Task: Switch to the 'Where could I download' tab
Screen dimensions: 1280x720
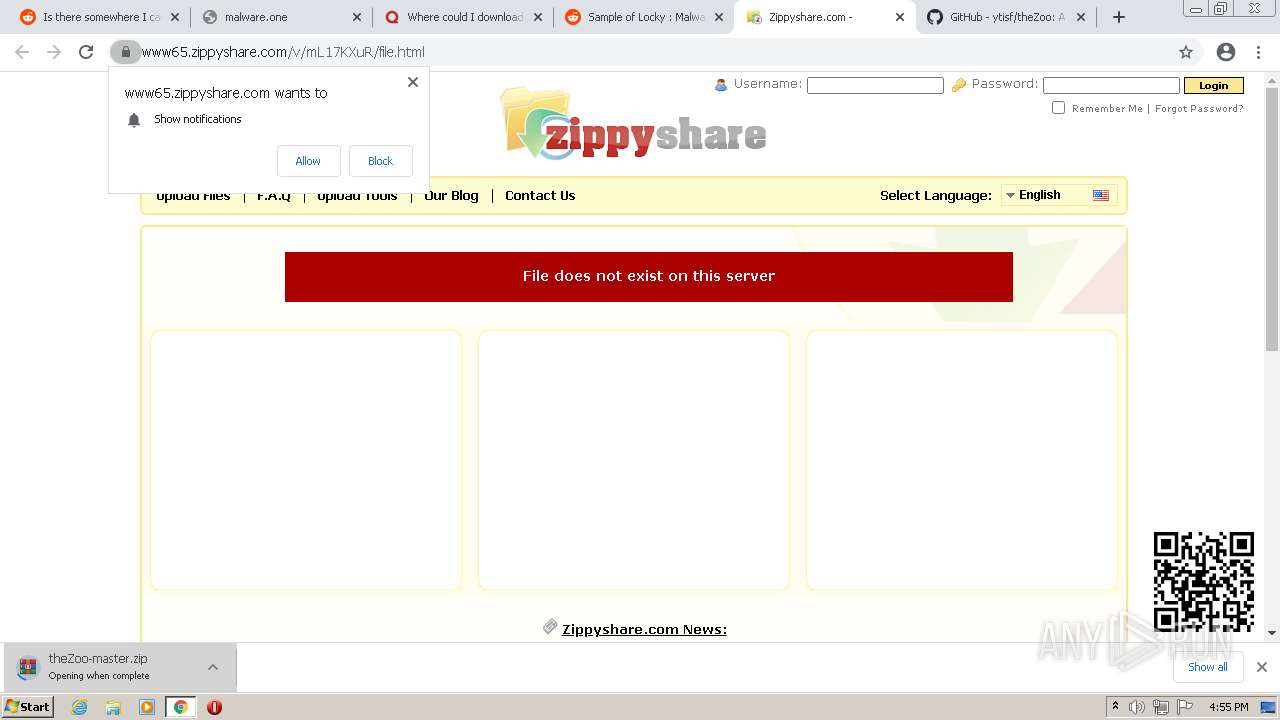Action: tap(465, 17)
